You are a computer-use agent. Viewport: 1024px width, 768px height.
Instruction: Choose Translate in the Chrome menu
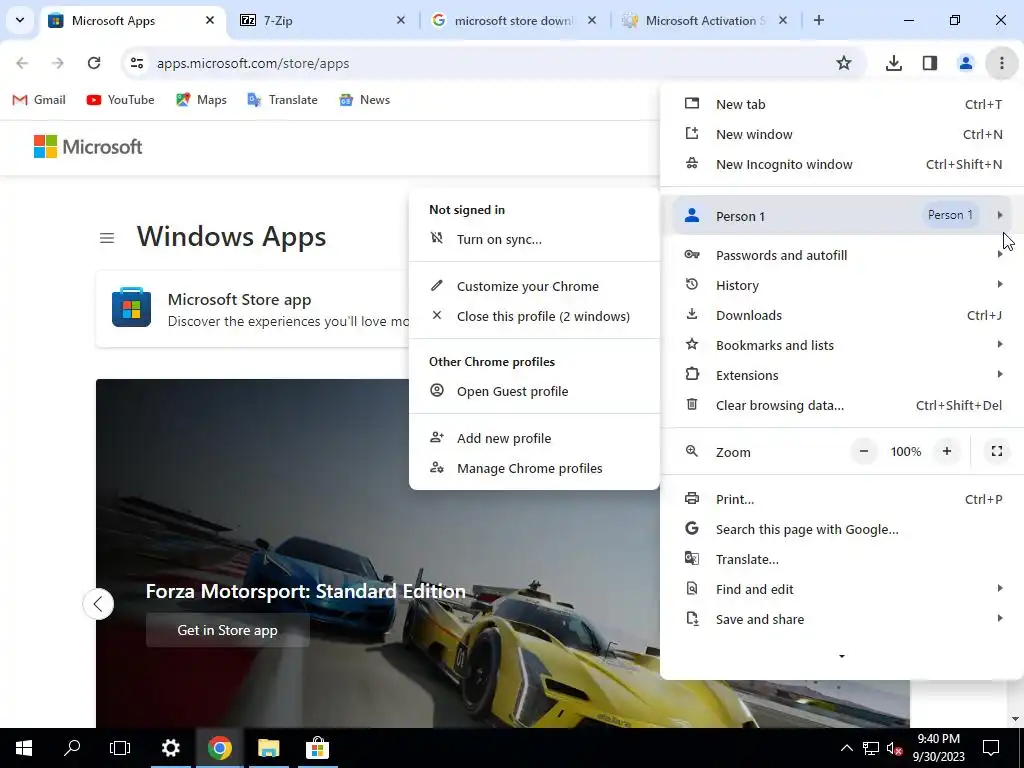[842, 560]
